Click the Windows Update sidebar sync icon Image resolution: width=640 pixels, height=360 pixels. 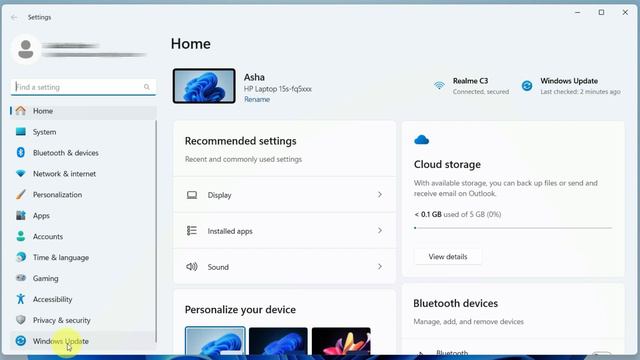coord(20,341)
